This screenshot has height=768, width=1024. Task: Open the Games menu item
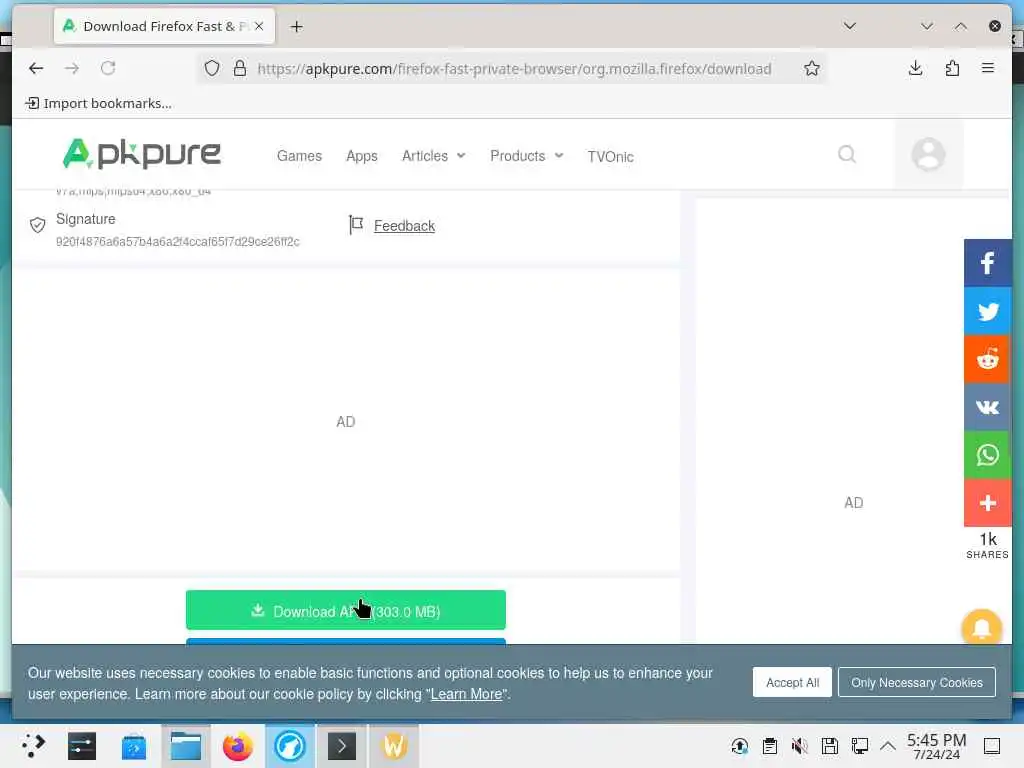point(299,156)
